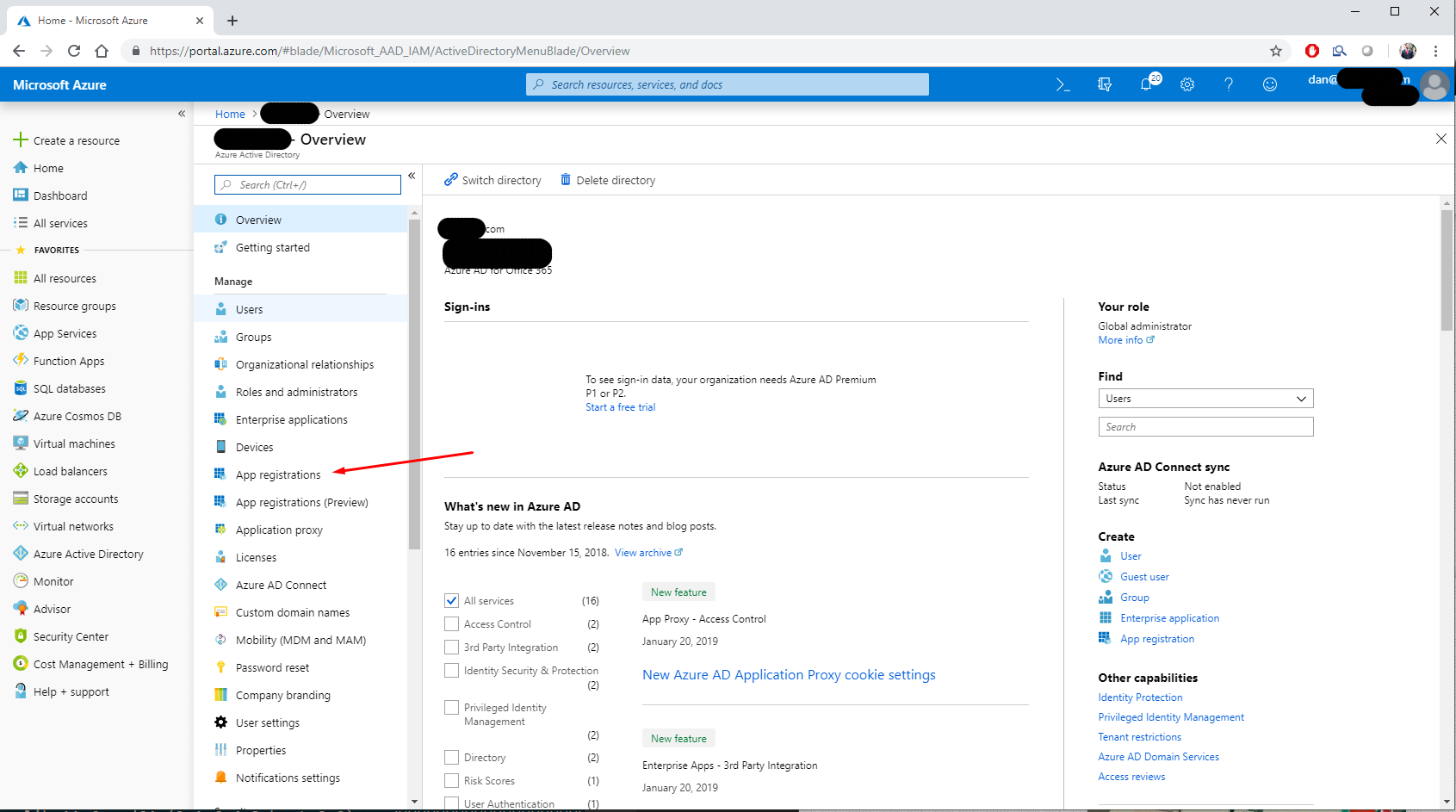Click the top search resources field
The width and height of the screenshot is (1456, 812).
coord(728,84)
